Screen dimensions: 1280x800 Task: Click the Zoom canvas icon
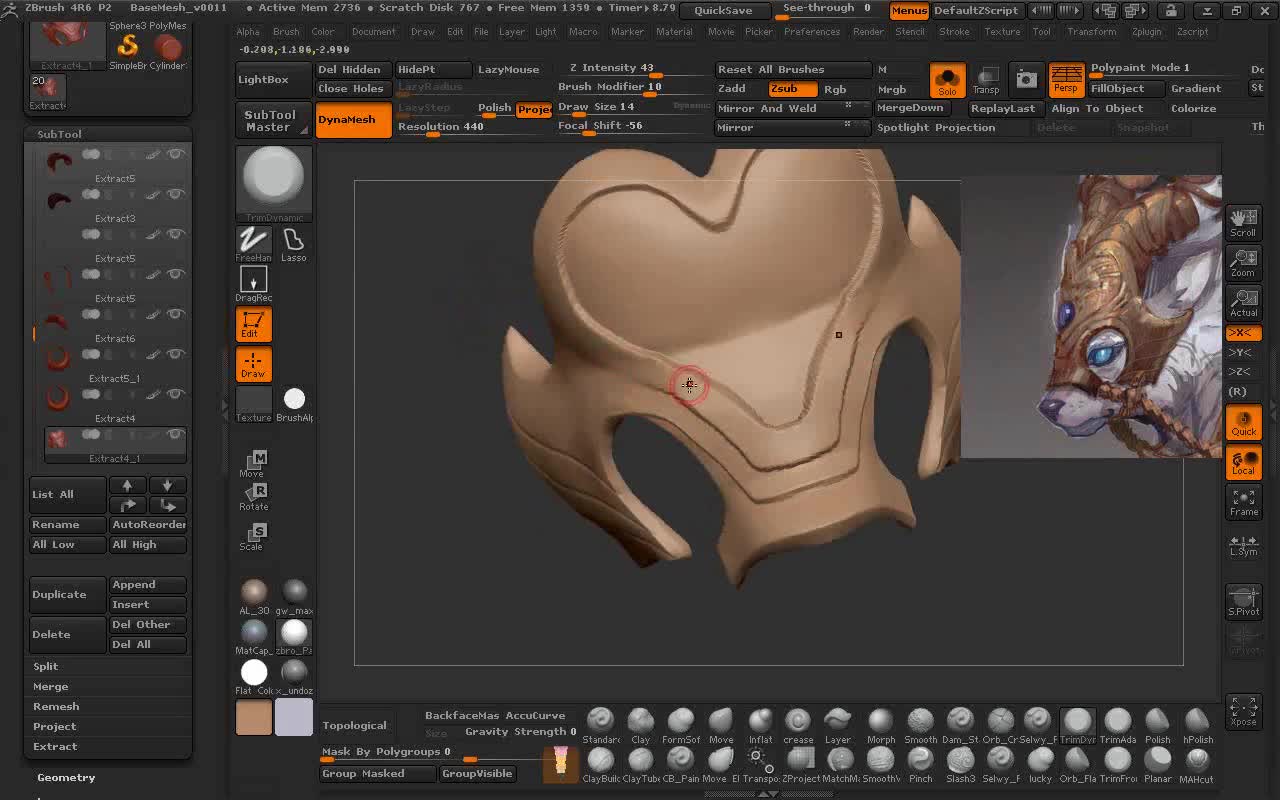coord(1243,263)
